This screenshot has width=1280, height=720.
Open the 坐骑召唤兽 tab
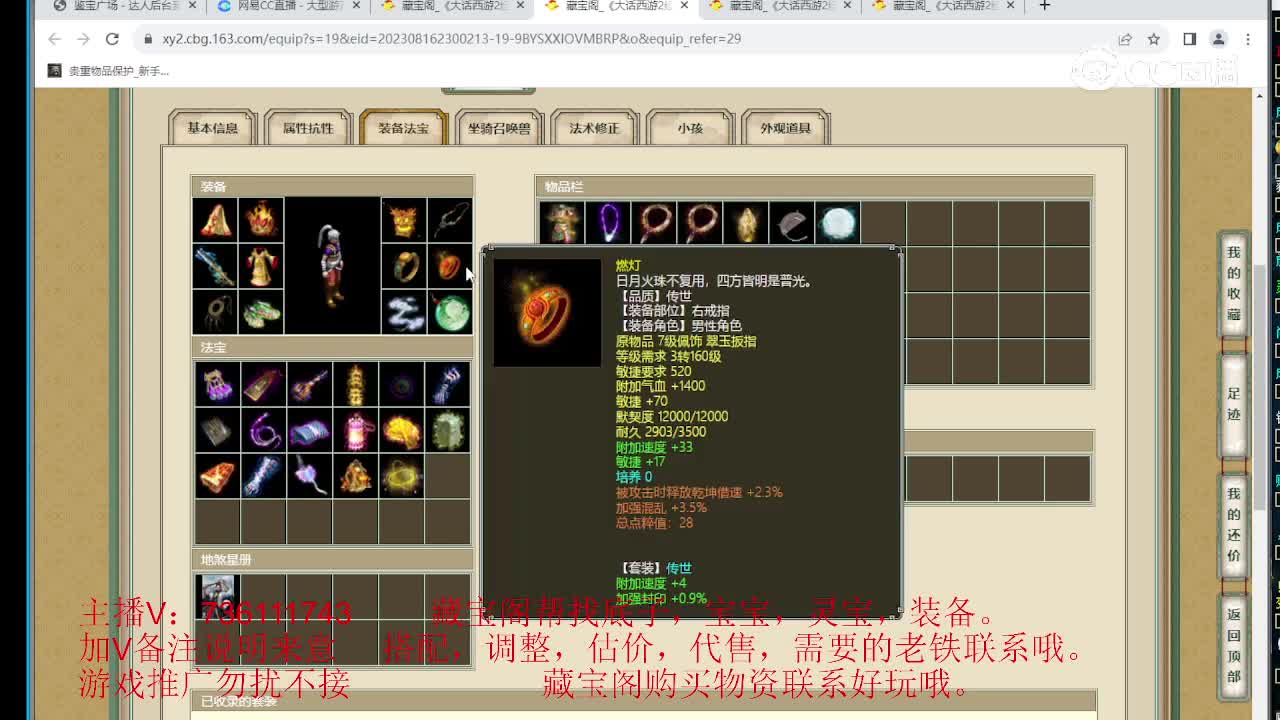pyautogui.click(x=499, y=128)
